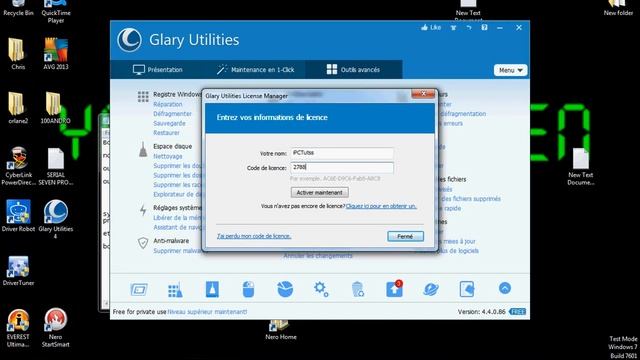Select the EVEREST Ultimate desktop icon

18,328
